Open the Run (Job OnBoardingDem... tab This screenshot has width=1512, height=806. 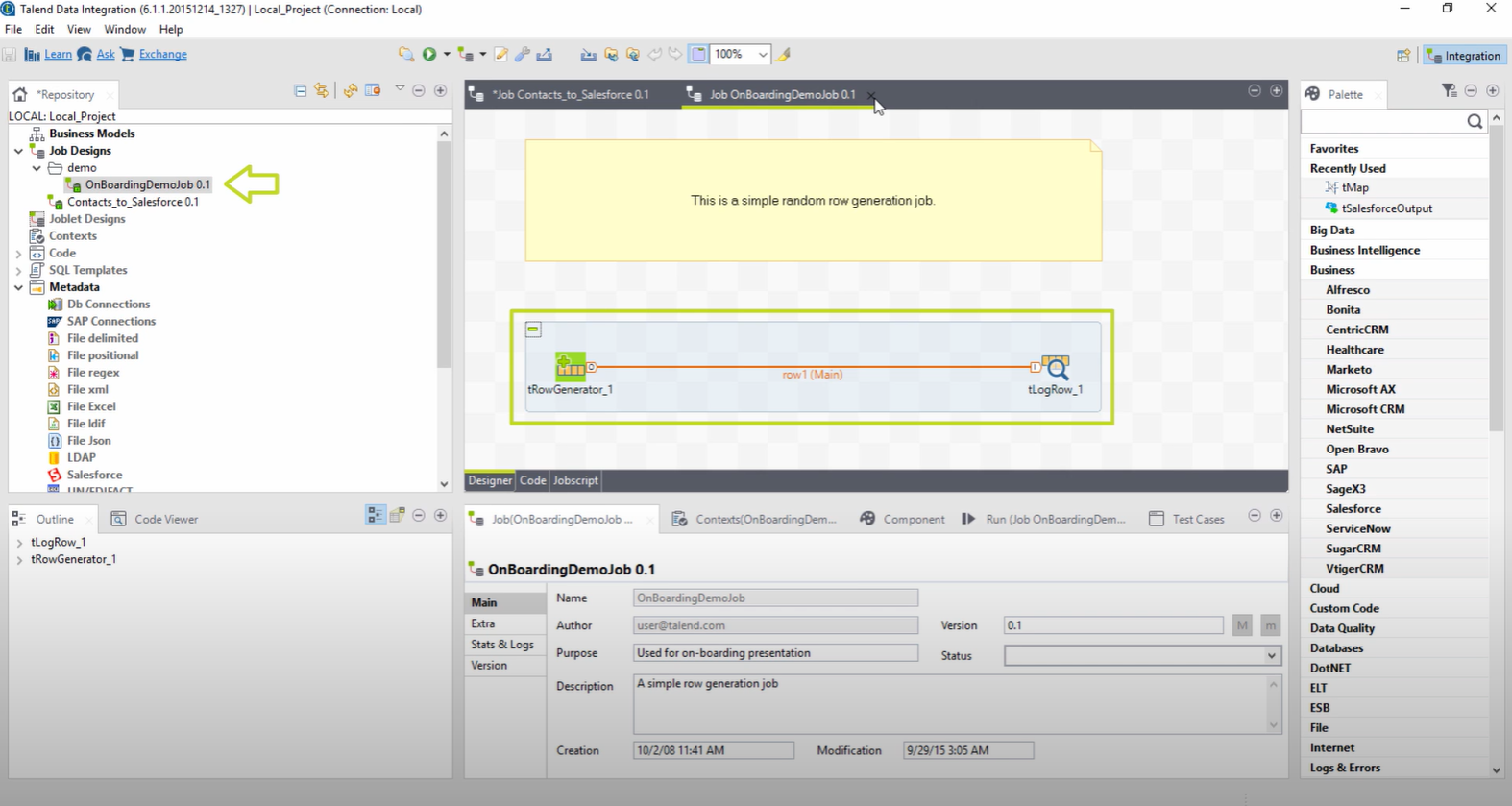pyautogui.click(x=1044, y=519)
